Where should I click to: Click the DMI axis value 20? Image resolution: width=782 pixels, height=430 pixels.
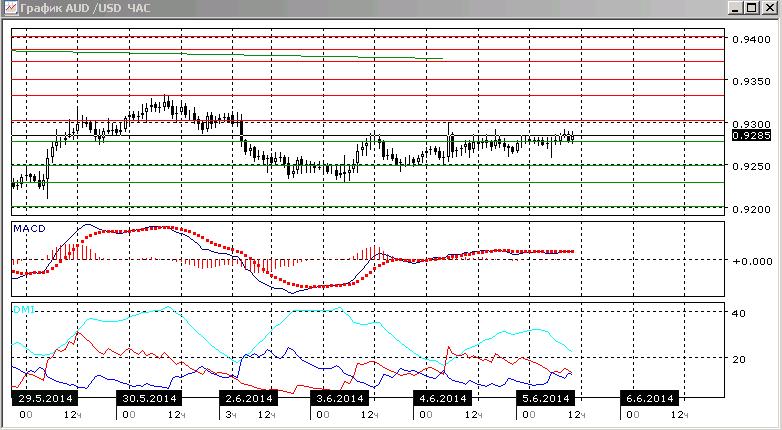point(739,359)
